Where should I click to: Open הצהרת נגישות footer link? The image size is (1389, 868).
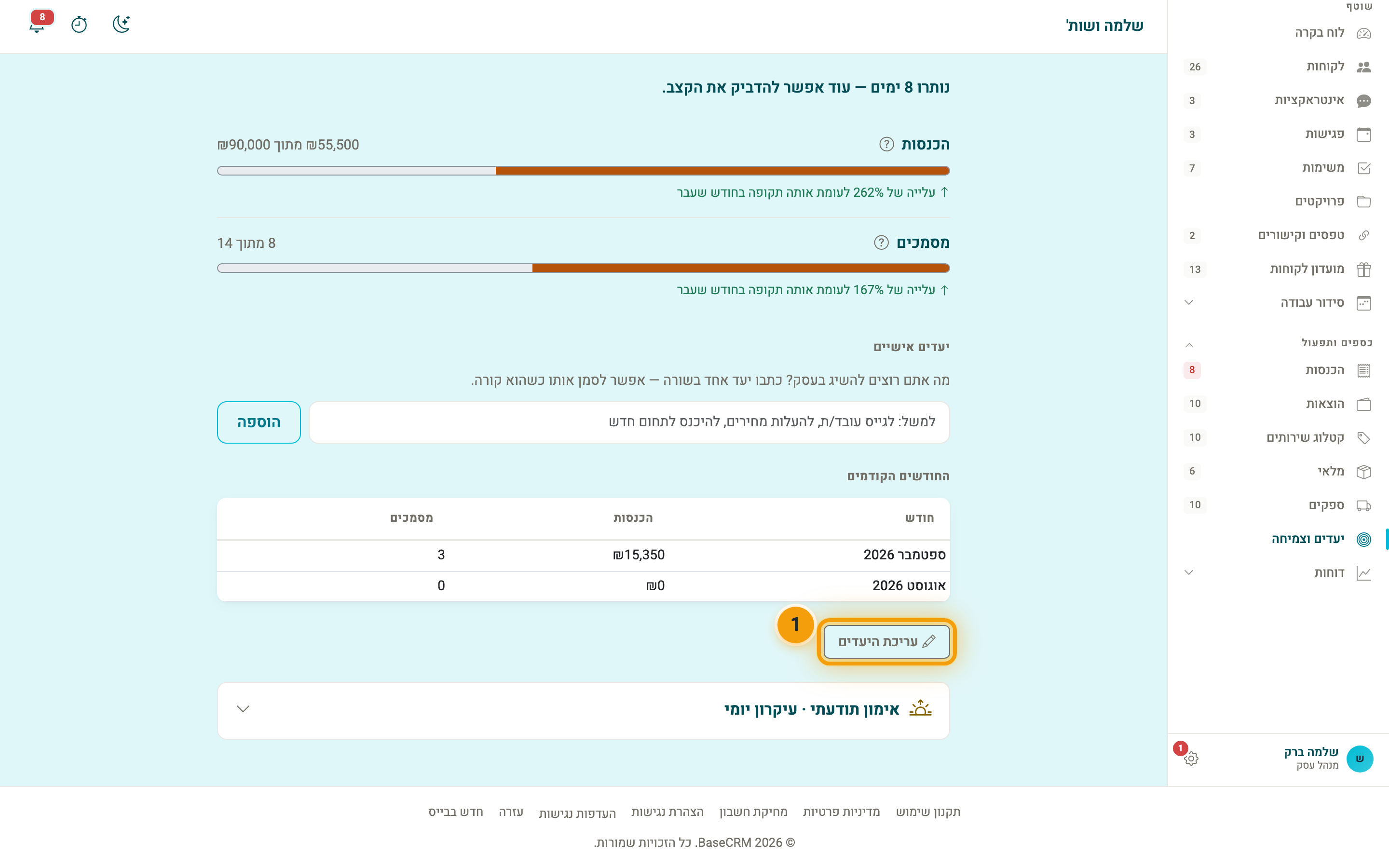(x=667, y=812)
